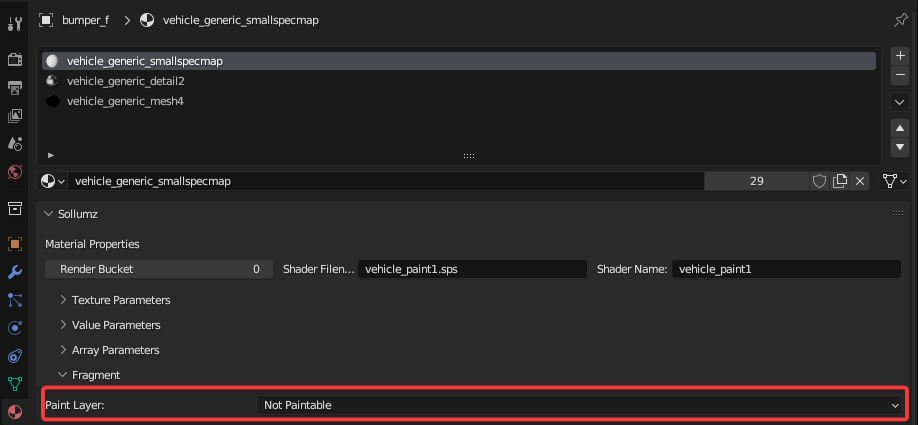Select the vehicle_generic_detail2 material slot

(125, 81)
